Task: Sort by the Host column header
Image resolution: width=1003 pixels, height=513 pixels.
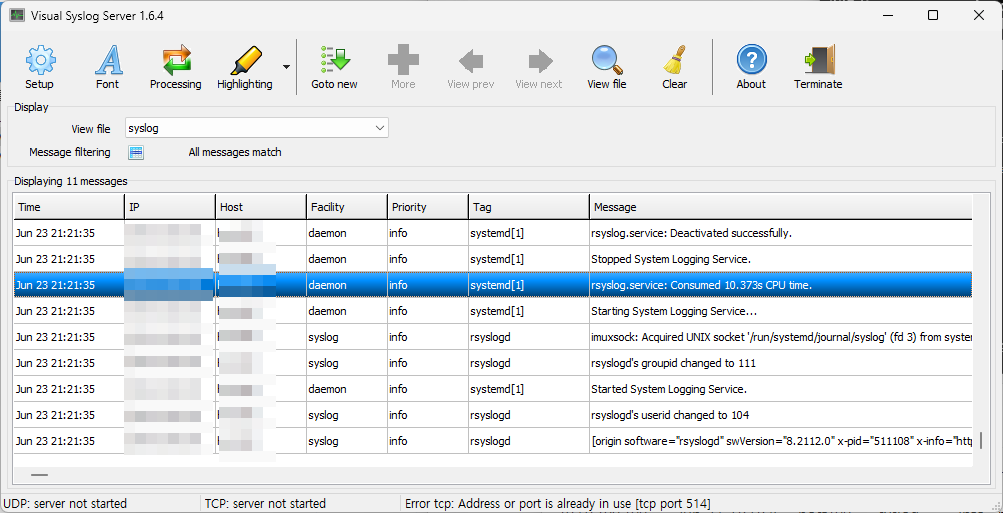Action: click(261, 207)
